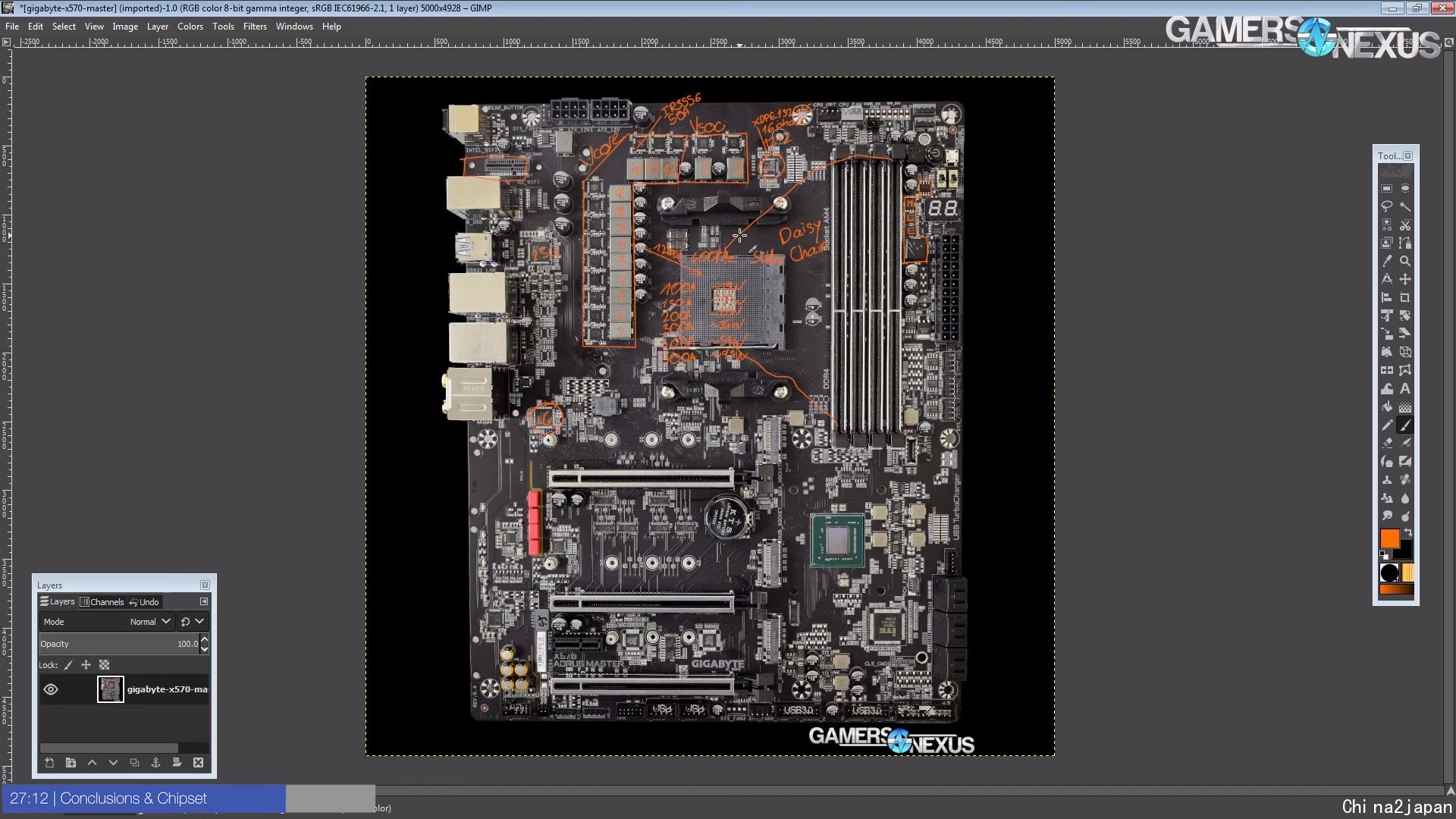
Task: Open the Windows menu
Action: [x=294, y=27]
